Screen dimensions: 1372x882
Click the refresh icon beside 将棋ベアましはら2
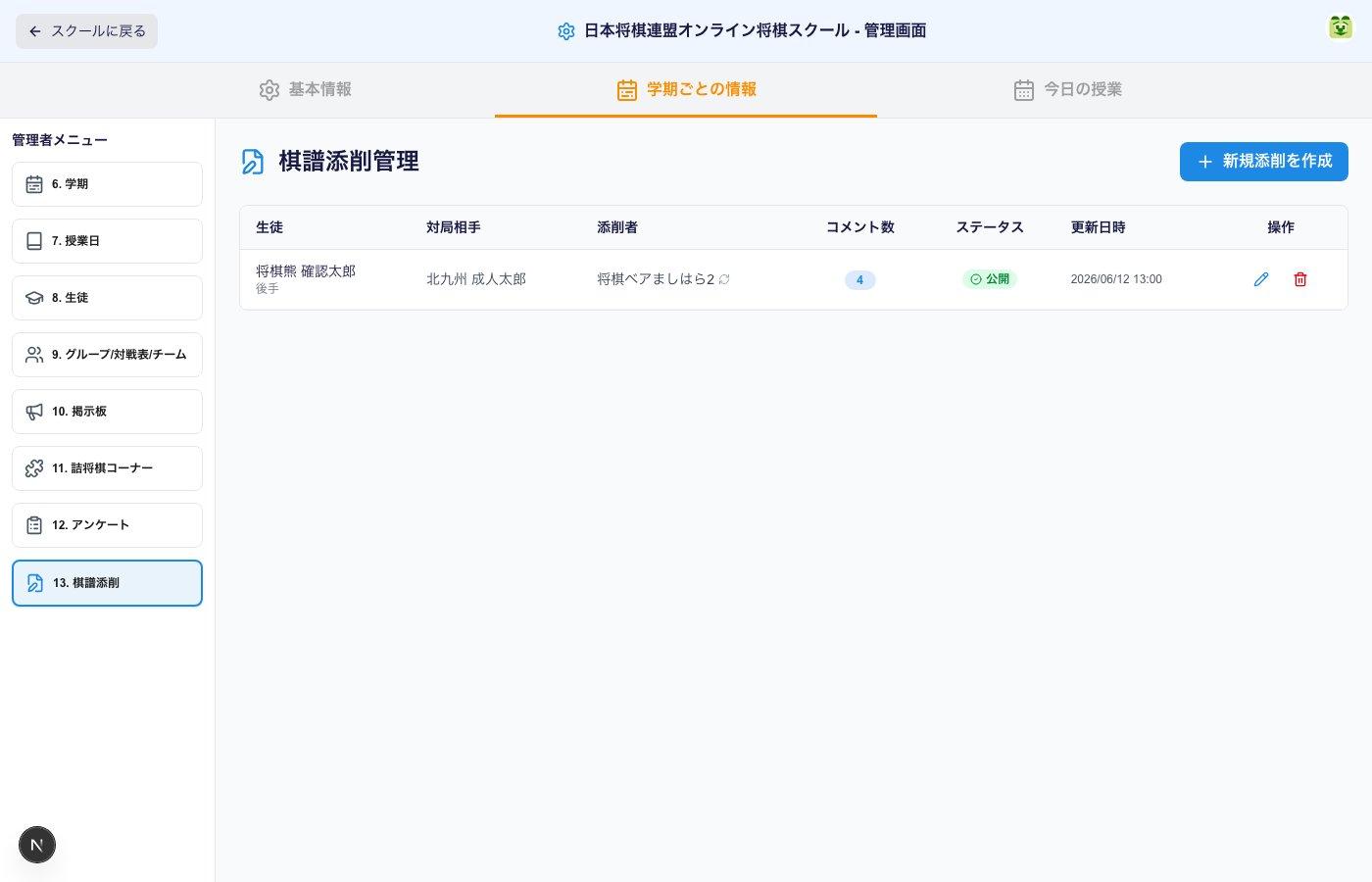click(724, 279)
